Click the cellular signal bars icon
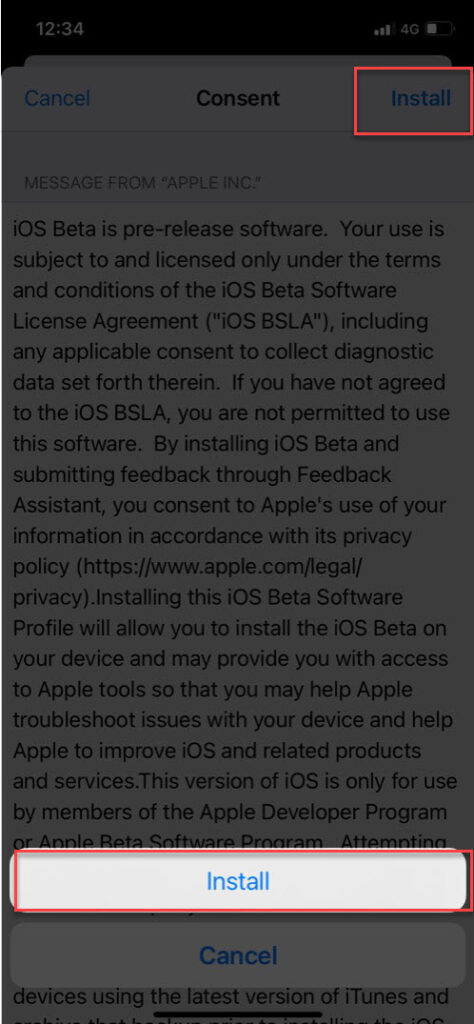474x1024 pixels. (x=384, y=29)
